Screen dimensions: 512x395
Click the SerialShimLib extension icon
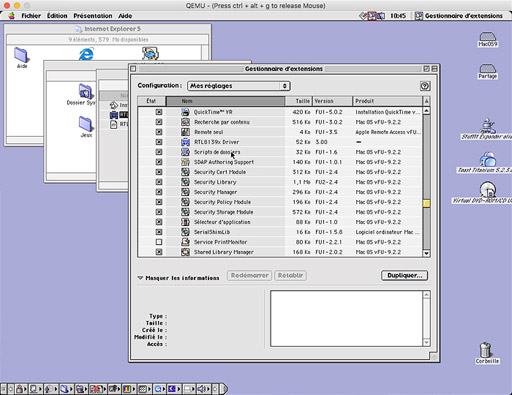[x=185, y=232]
